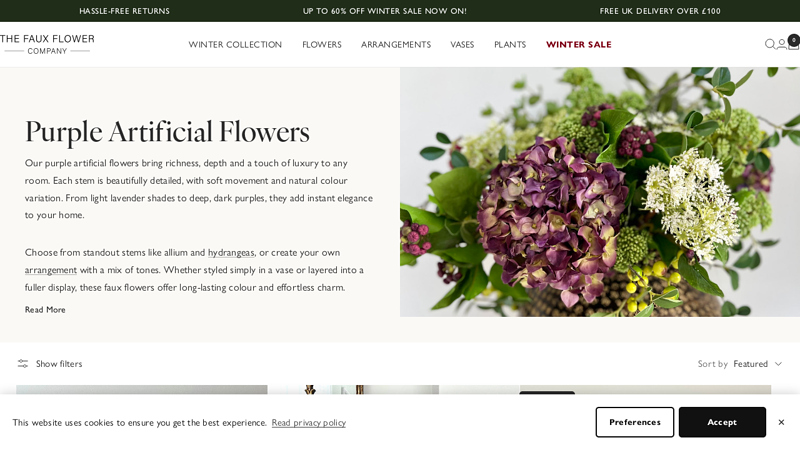Follow the hydrangeas link
This screenshot has width=800, height=450.
(x=231, y=253)
